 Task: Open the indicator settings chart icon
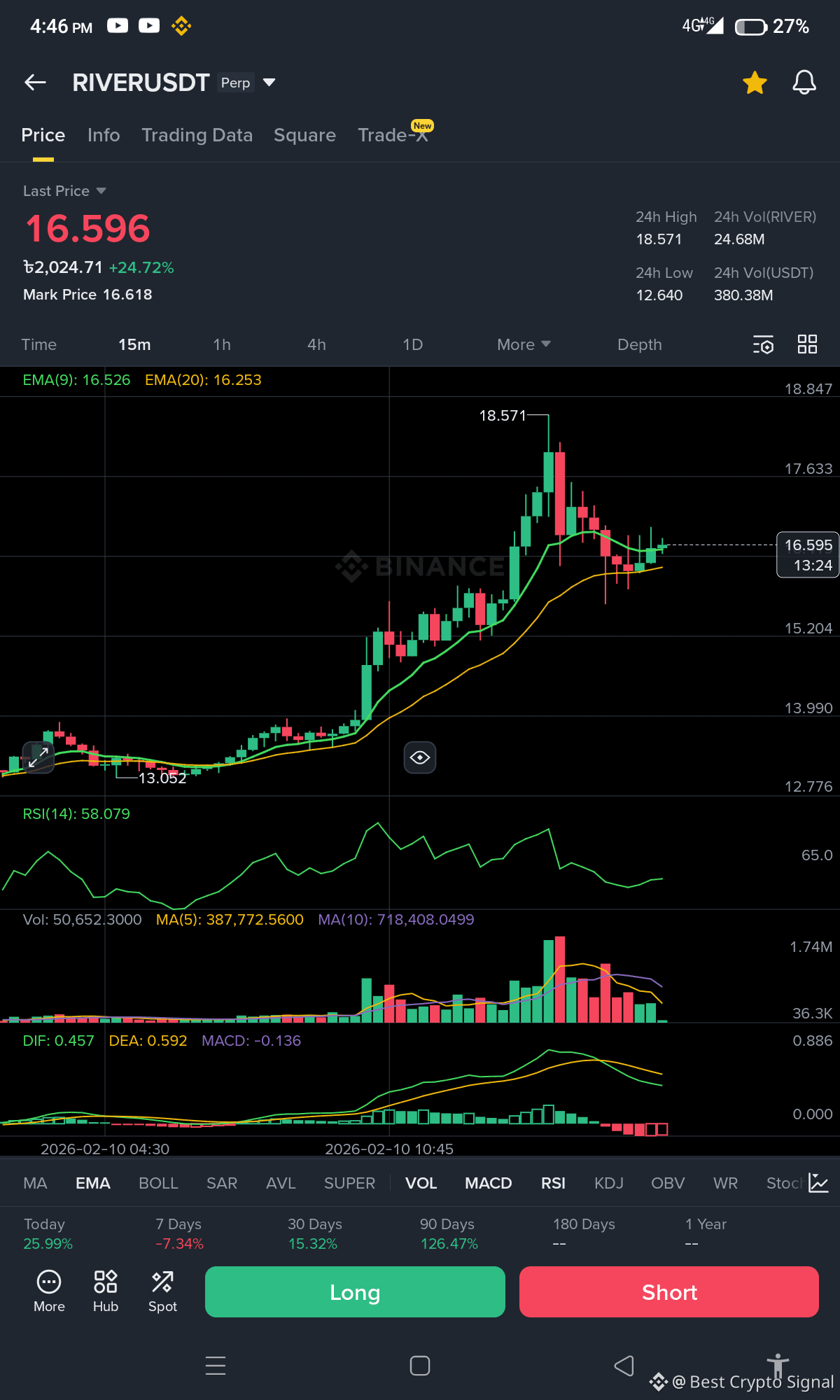click(x=818, y=1183)
